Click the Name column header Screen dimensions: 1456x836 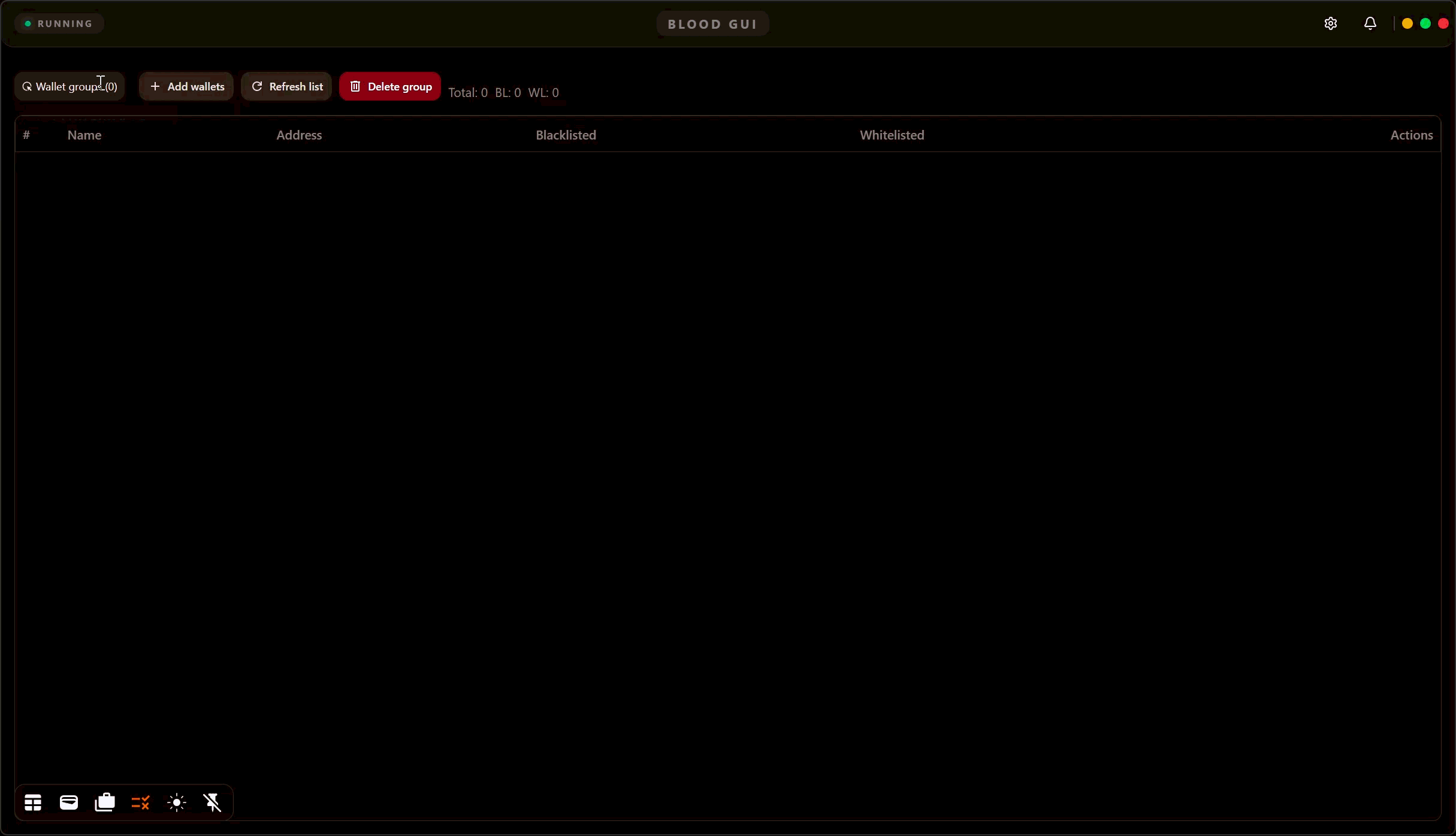[84, 135]
